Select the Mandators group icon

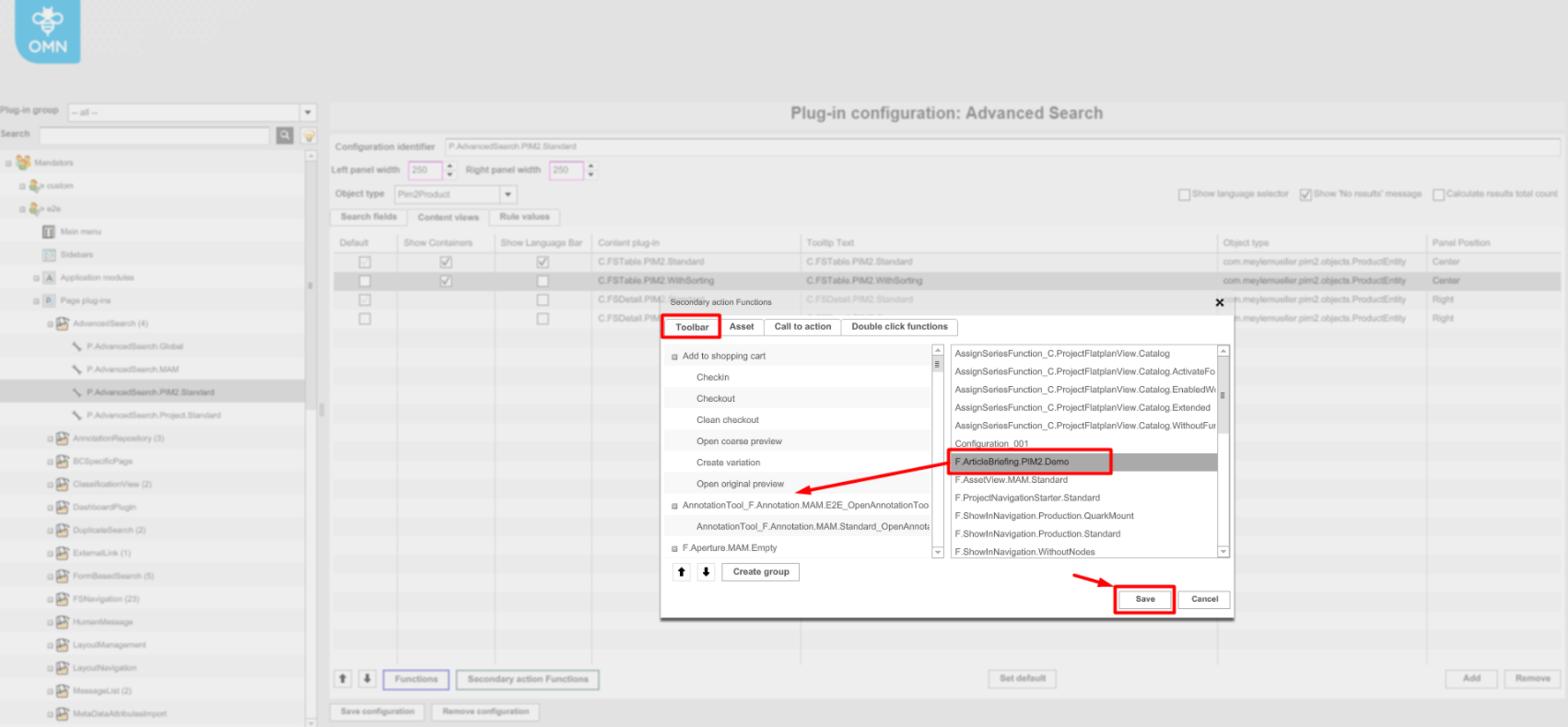click(24, 162)
